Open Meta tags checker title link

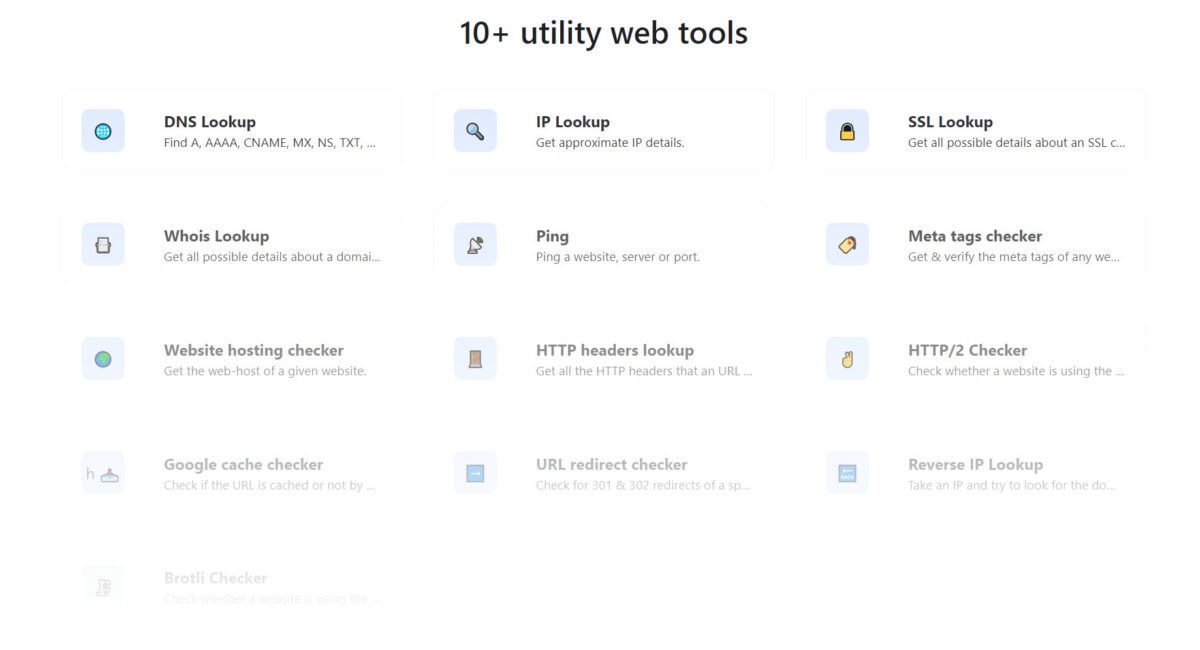[x=974, y=236]
